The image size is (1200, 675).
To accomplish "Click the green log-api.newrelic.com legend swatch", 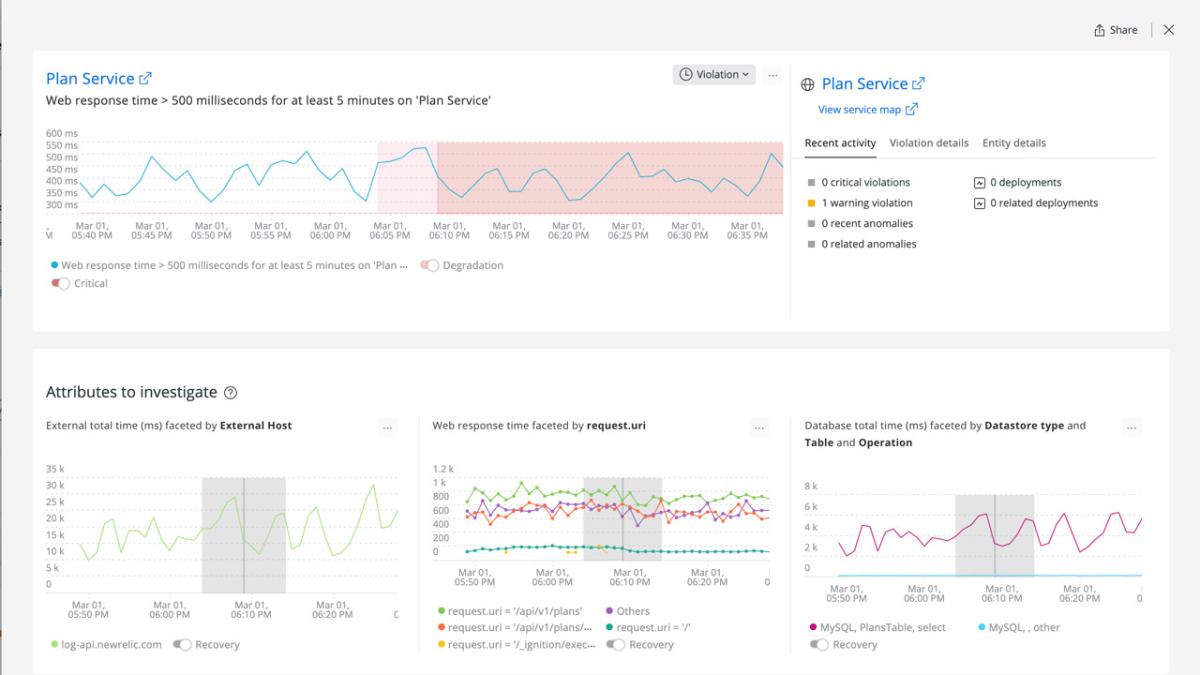I will pyautogui.click(x=54, y=645).
